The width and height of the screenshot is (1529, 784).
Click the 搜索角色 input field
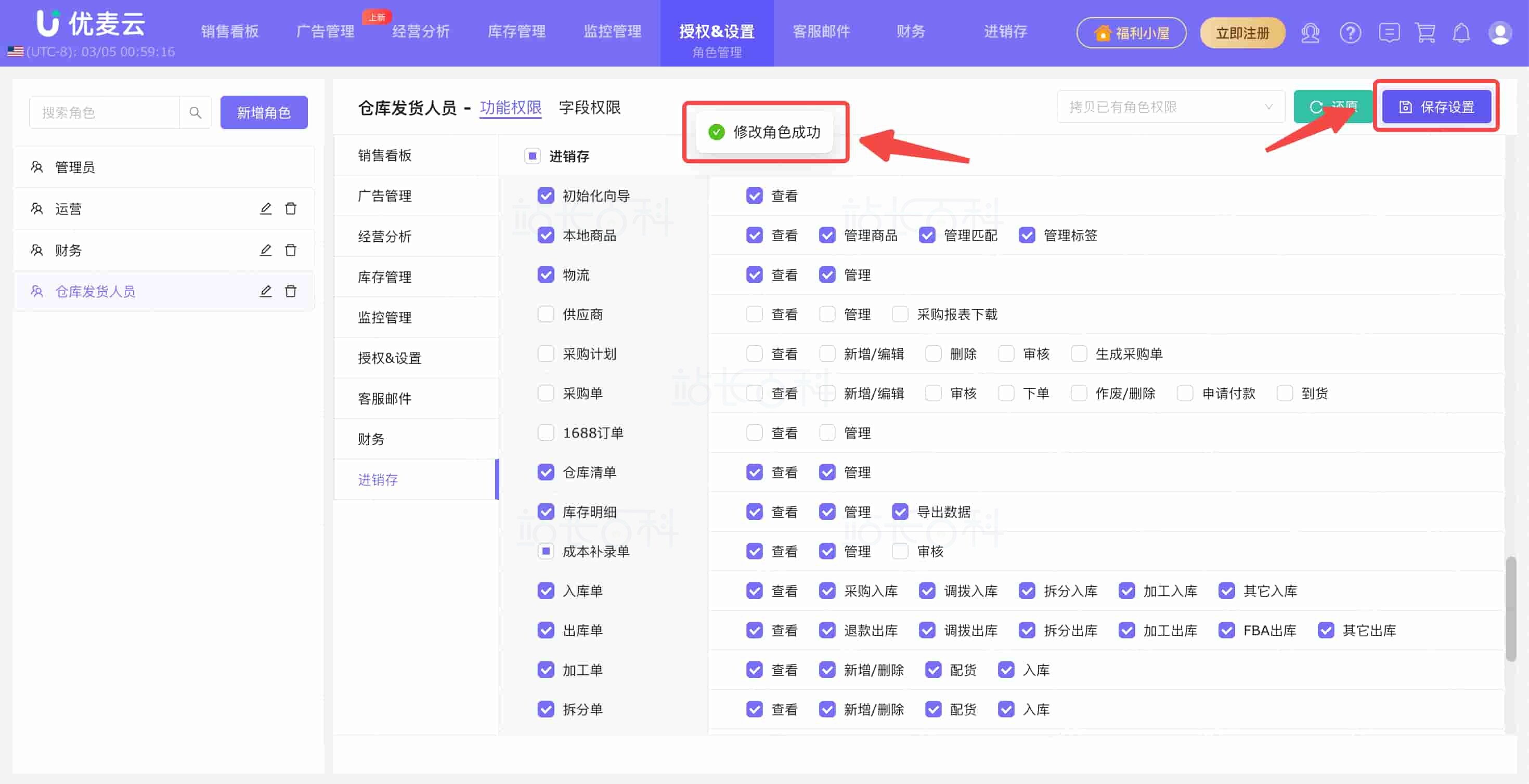pos(105,112)
